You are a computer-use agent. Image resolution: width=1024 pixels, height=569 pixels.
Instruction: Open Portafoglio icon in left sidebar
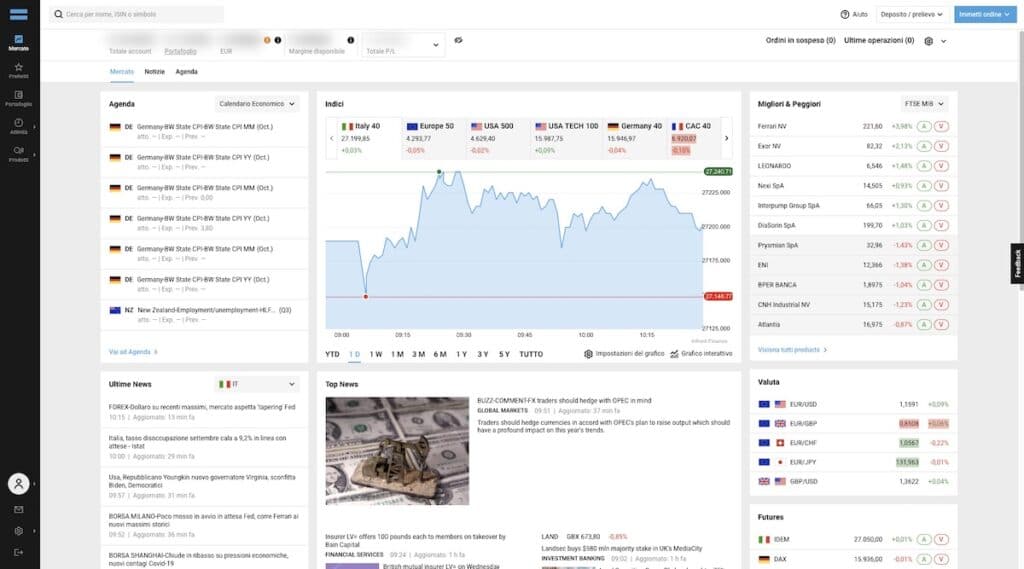(19, 96)
